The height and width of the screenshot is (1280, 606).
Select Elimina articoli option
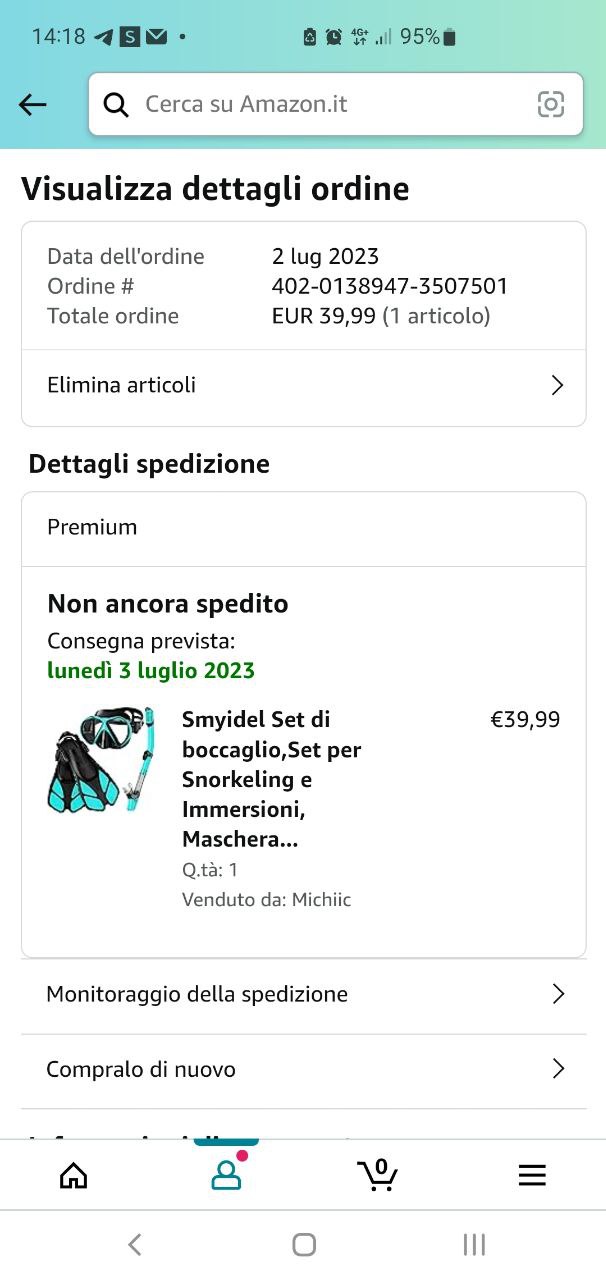pyautogui.click(x=122, y=385)
